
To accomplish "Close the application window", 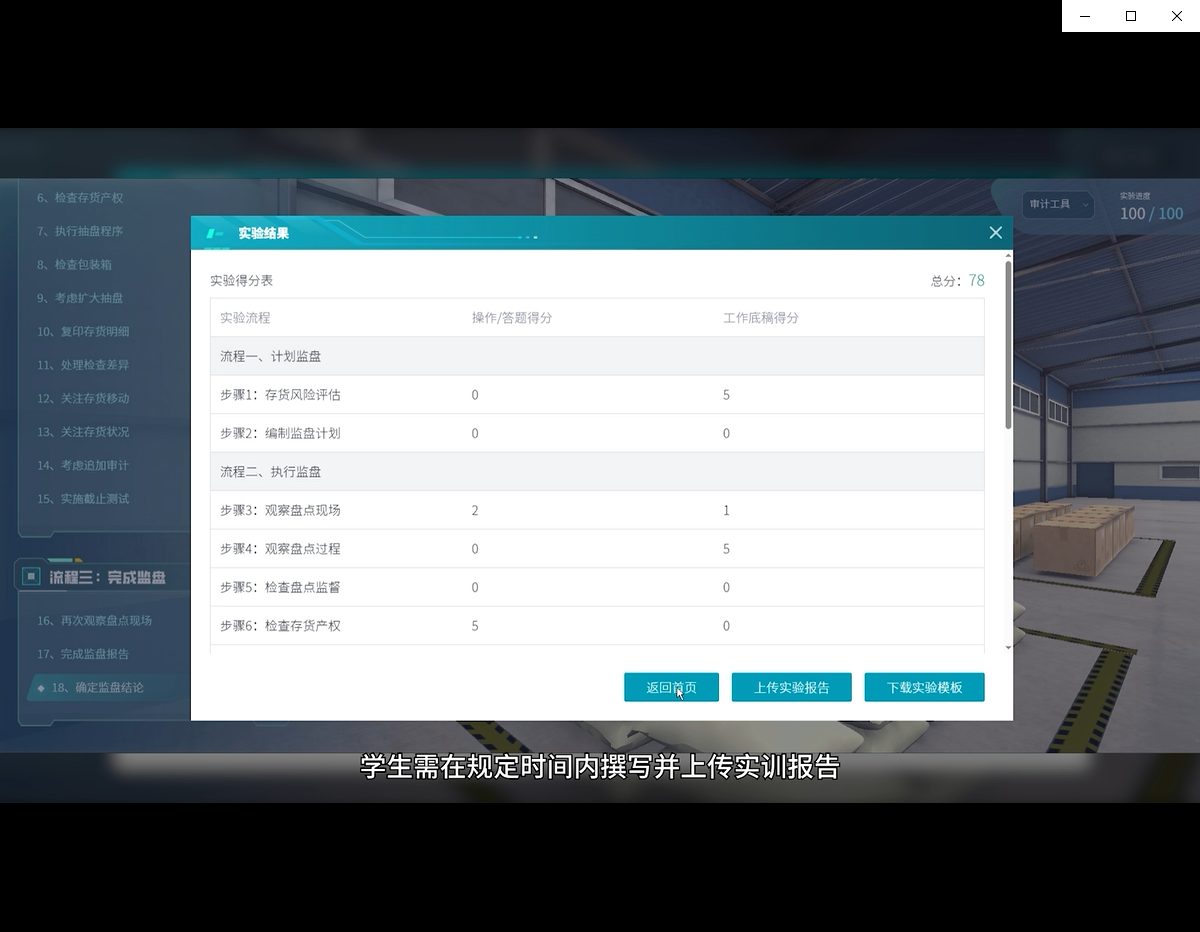I will 1177,16.
